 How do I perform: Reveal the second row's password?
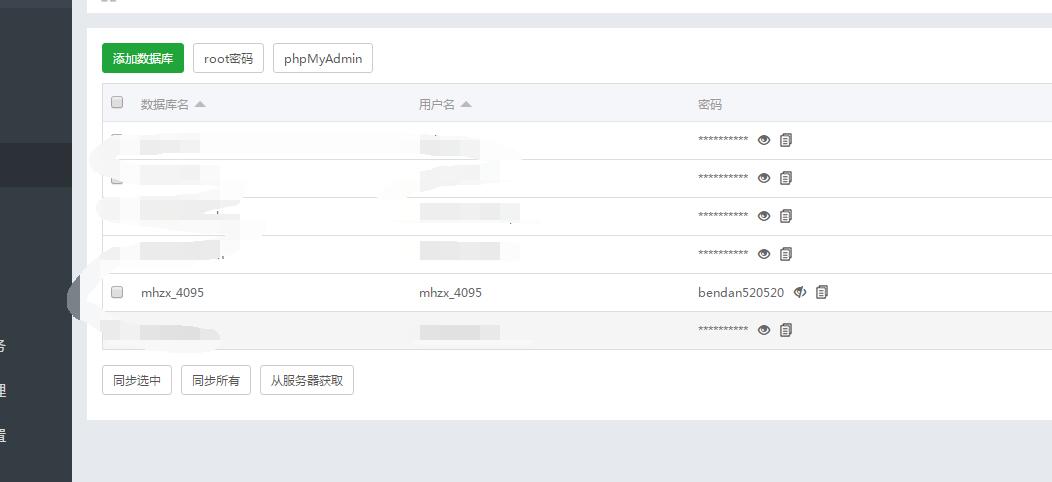pyautogui.click(x=764, y=178)
